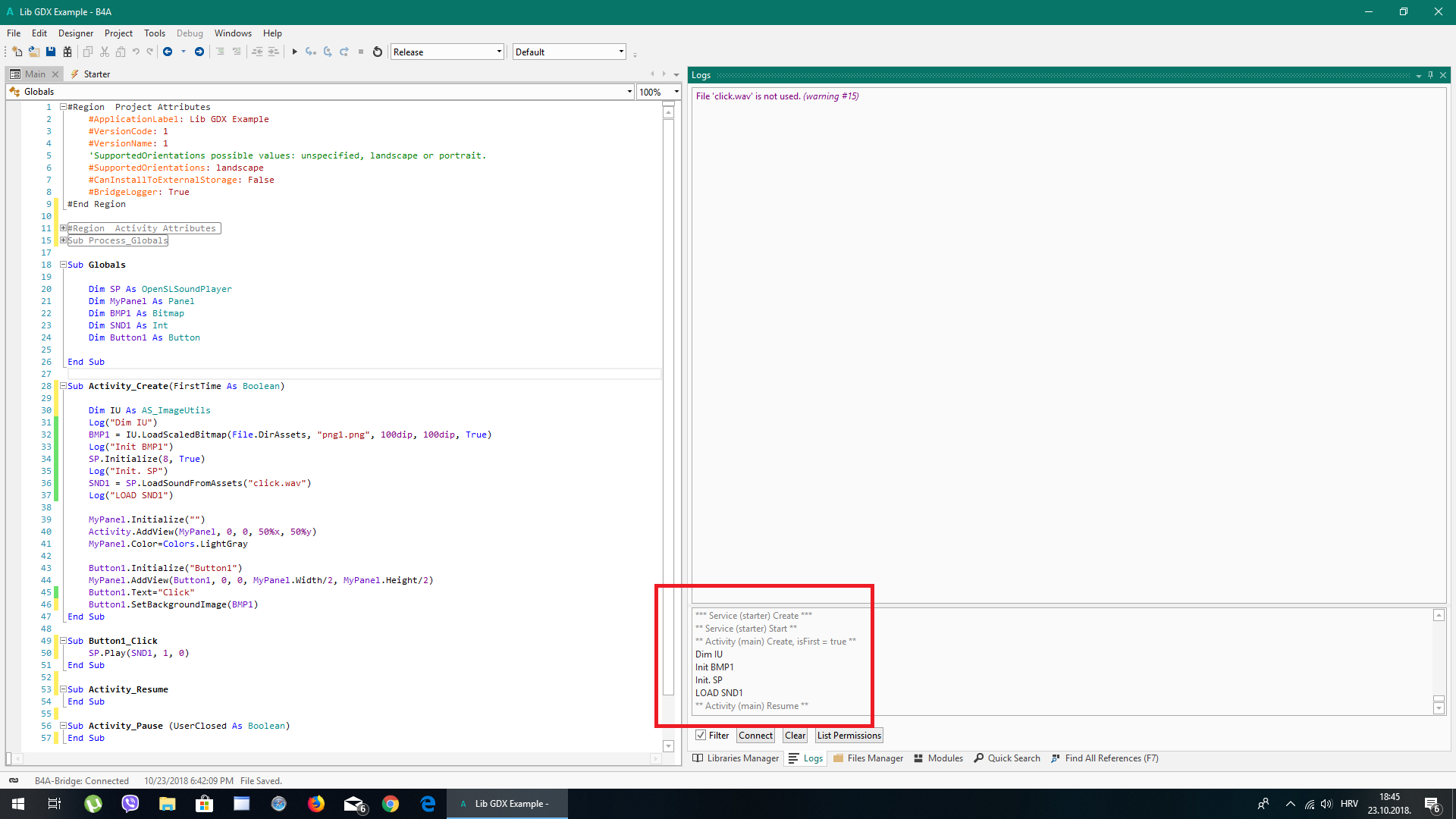The height and width of the screenshot is (819, 1456).
Task: Click the open project folder icon
Action: [34, 52]
